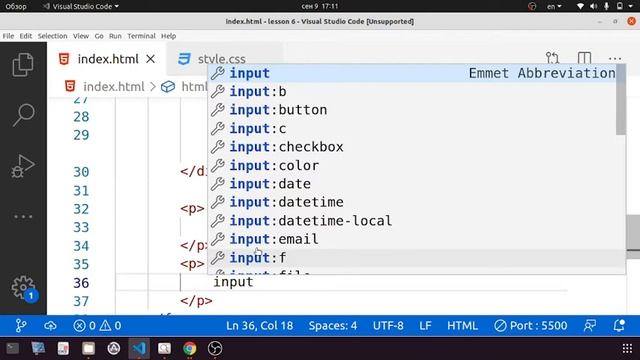This screenshot has height=360, width=640.
Task: Choose the input:b suggestion
Action: pos(413,92)
